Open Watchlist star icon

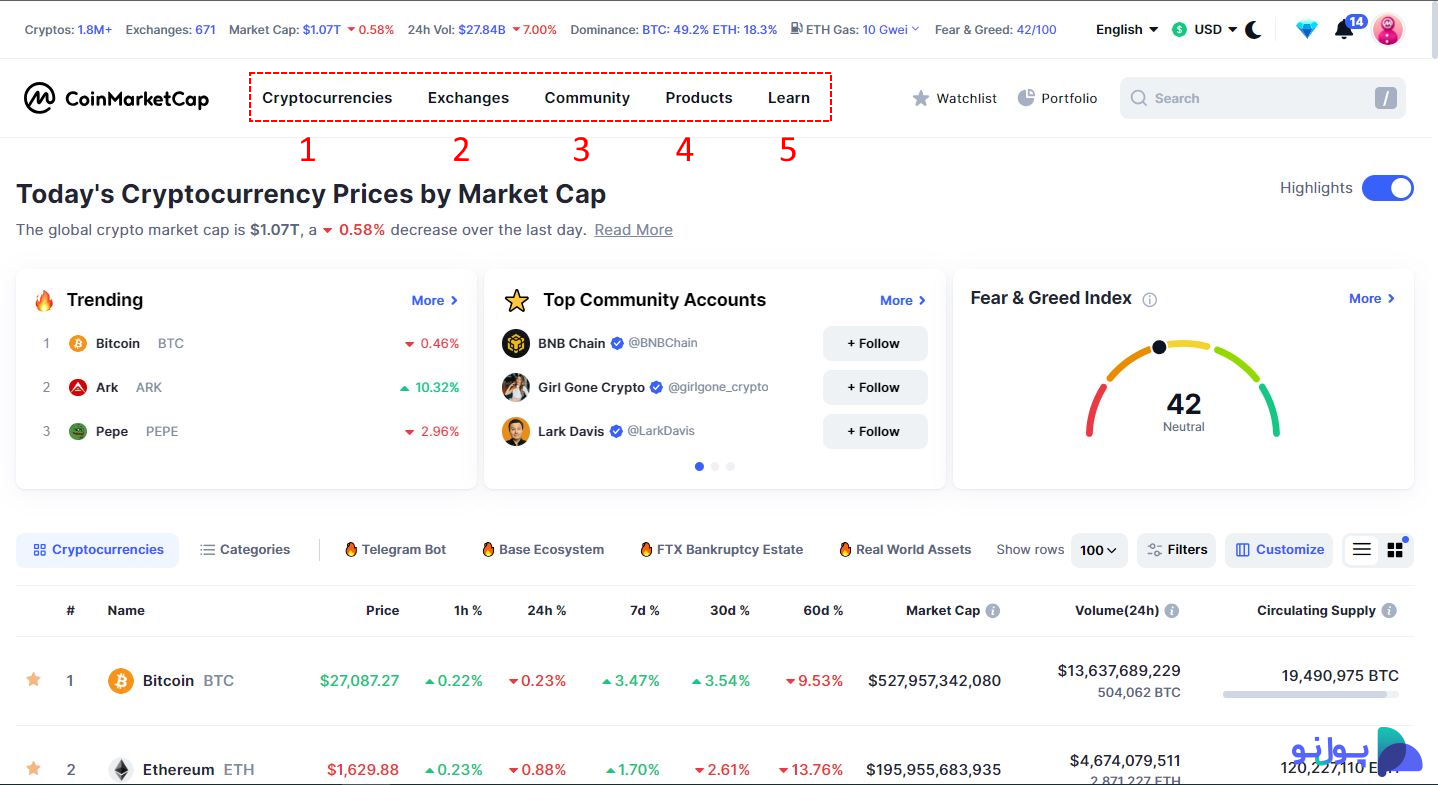pos(921,98)
